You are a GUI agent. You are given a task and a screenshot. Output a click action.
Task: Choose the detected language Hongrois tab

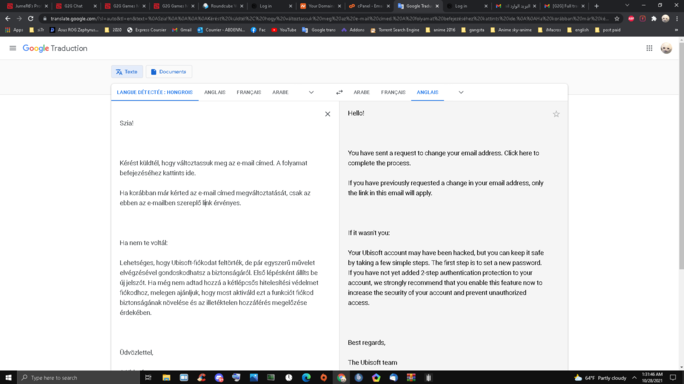click(x=154, y=92)
